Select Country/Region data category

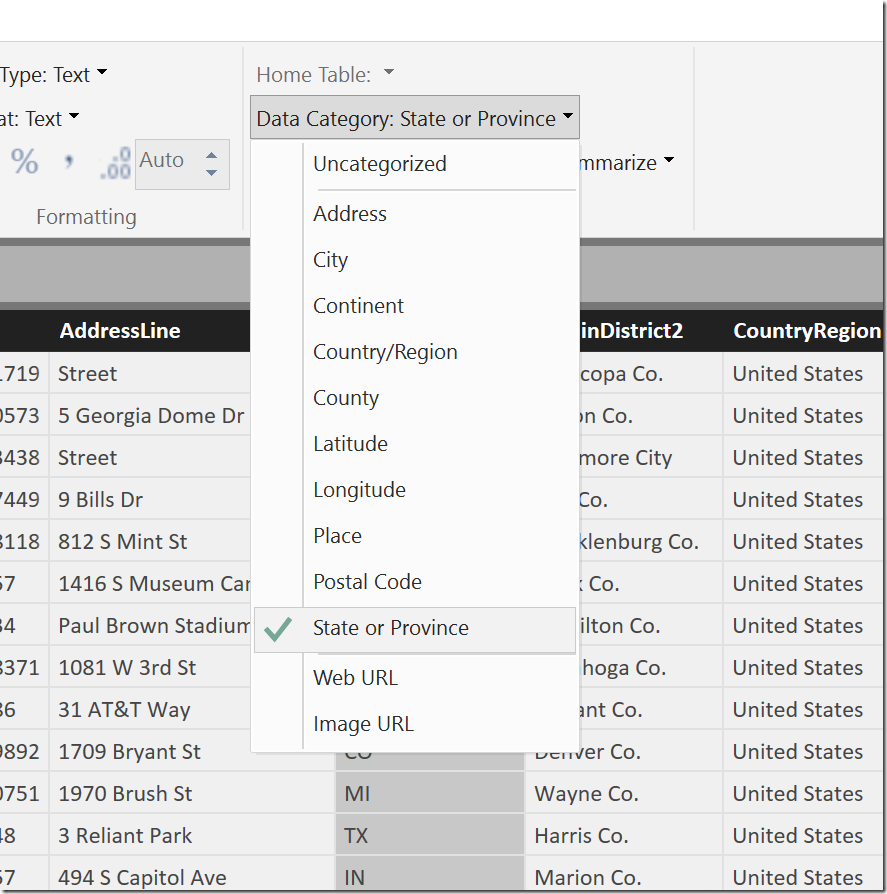(x=414, y=352)
